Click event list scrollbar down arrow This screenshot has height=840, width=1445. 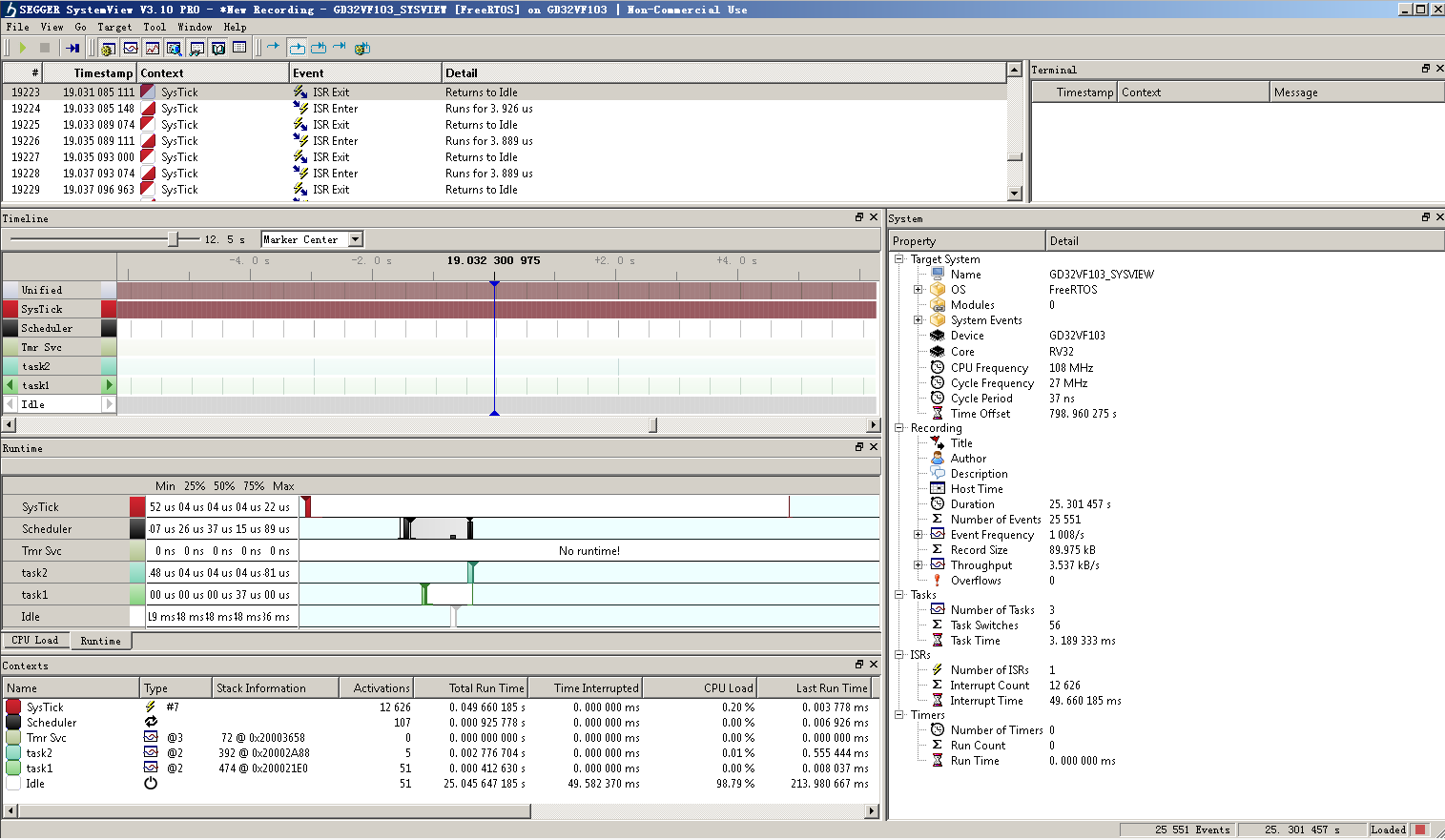click(1014, 193)
